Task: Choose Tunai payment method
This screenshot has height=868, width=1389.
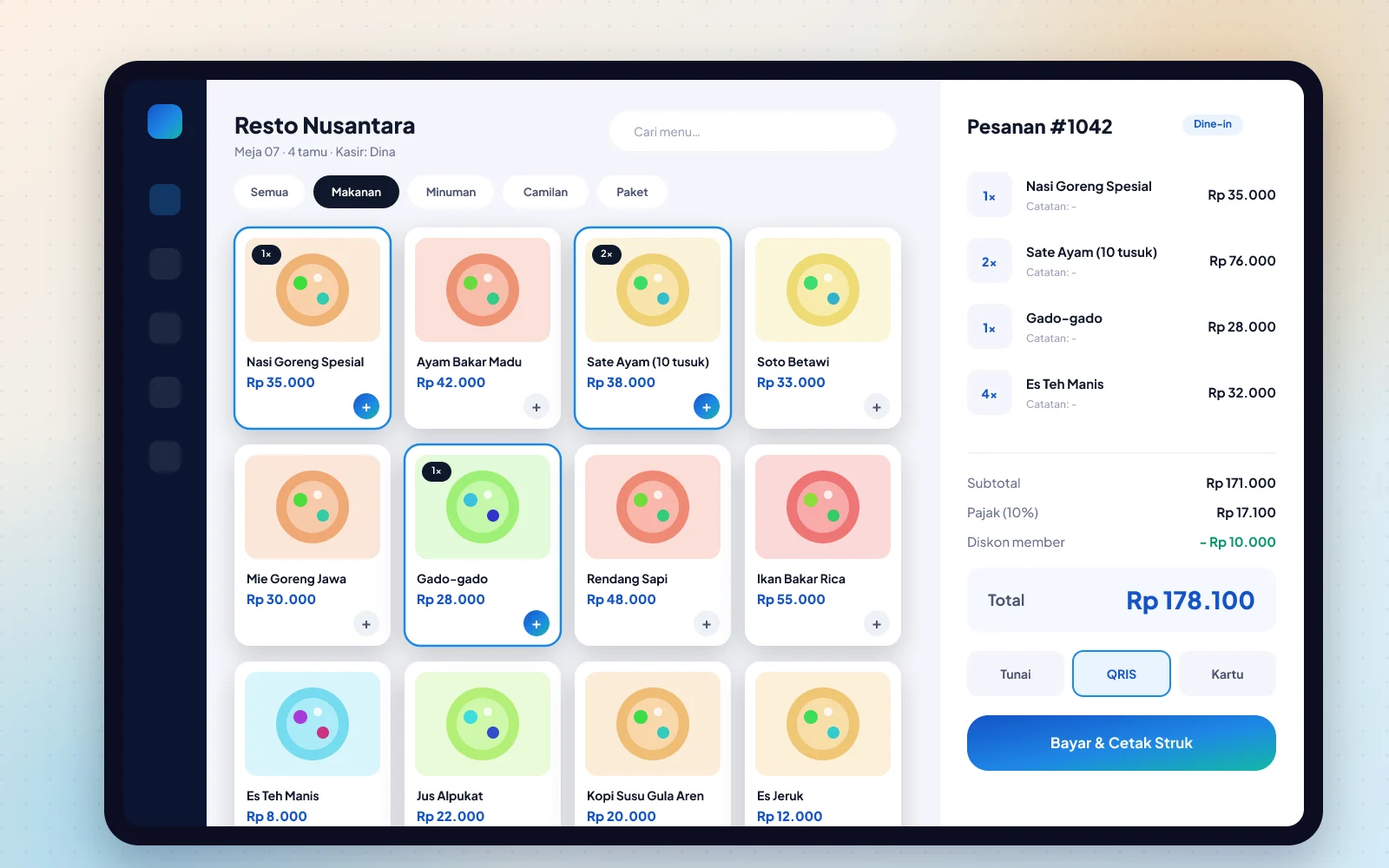Action: click(1016, 674)
